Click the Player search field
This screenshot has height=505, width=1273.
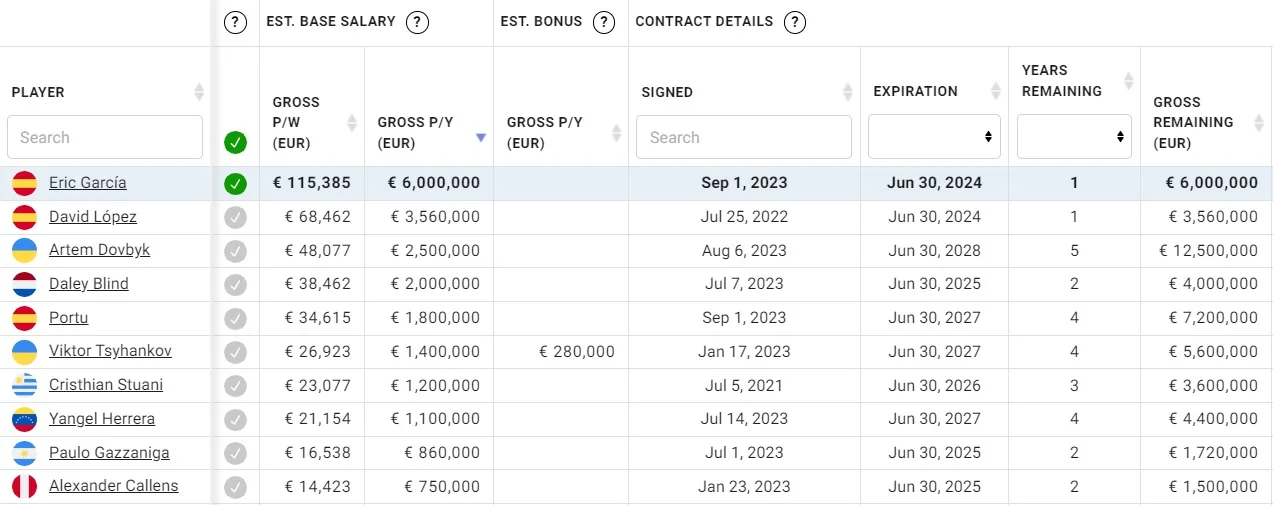coord(105,137)
